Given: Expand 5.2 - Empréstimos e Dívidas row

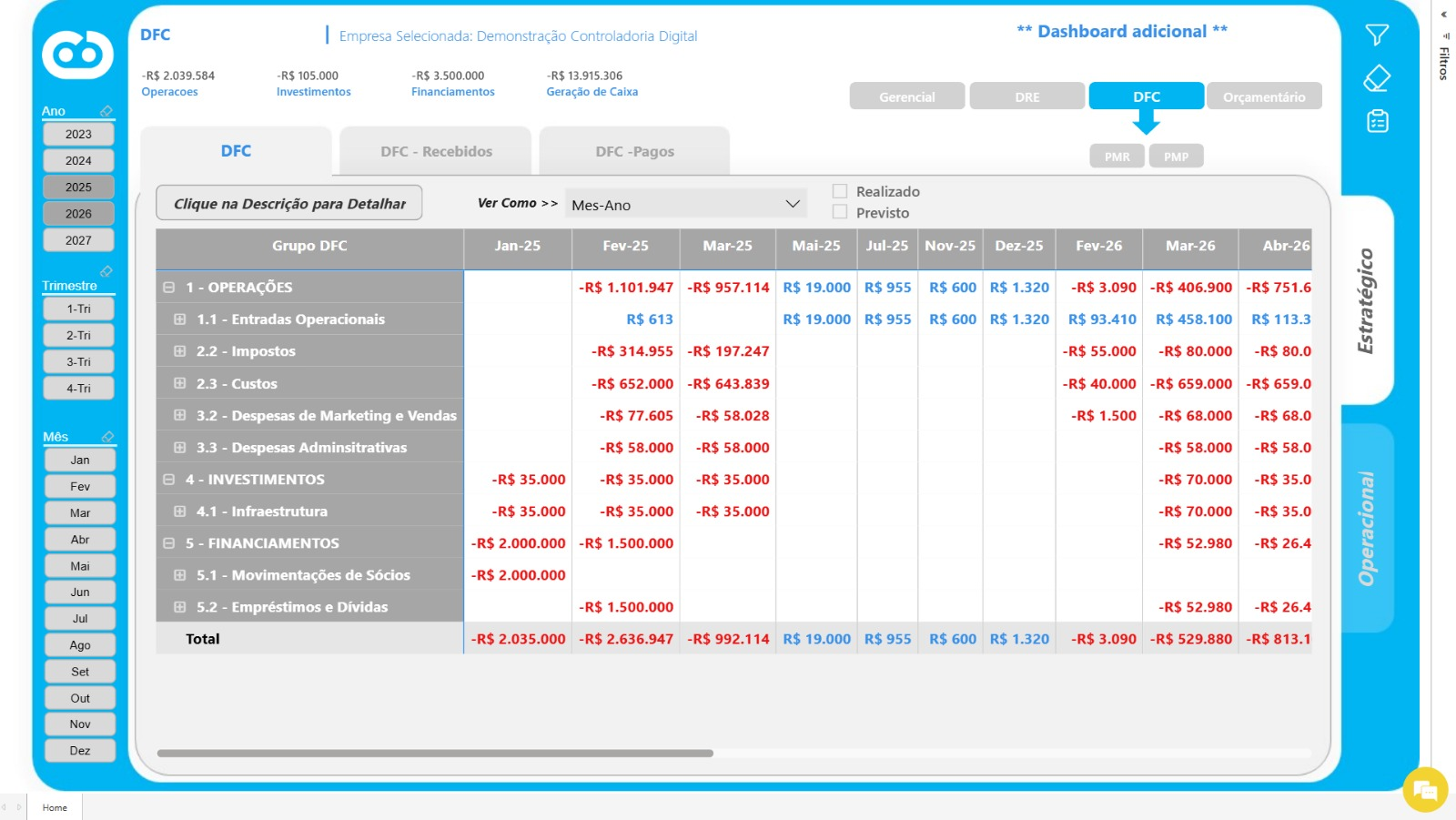Looking at the screenshot, I should 180,606.
